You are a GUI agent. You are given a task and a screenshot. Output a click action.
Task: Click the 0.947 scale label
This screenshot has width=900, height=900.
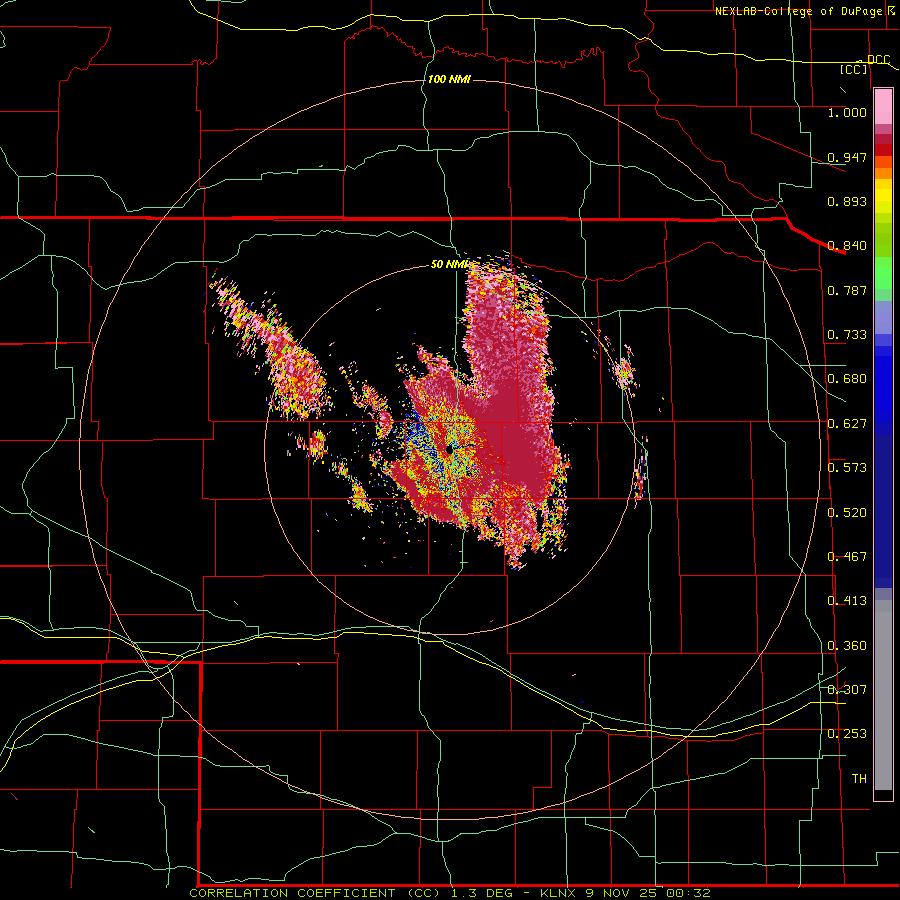(x=847, y=157)
